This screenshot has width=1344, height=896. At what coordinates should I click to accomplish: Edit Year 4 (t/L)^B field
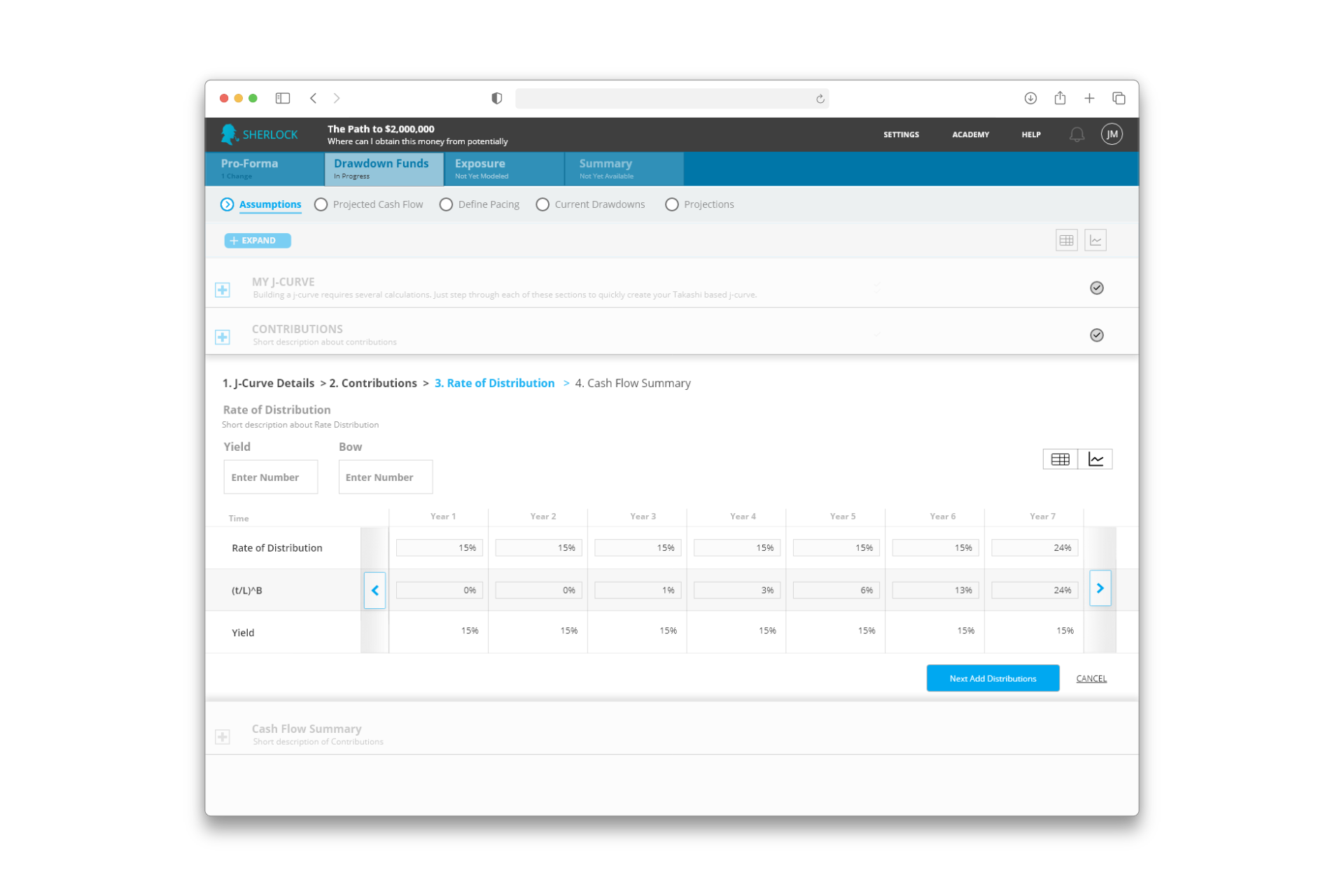click(737, 590)
